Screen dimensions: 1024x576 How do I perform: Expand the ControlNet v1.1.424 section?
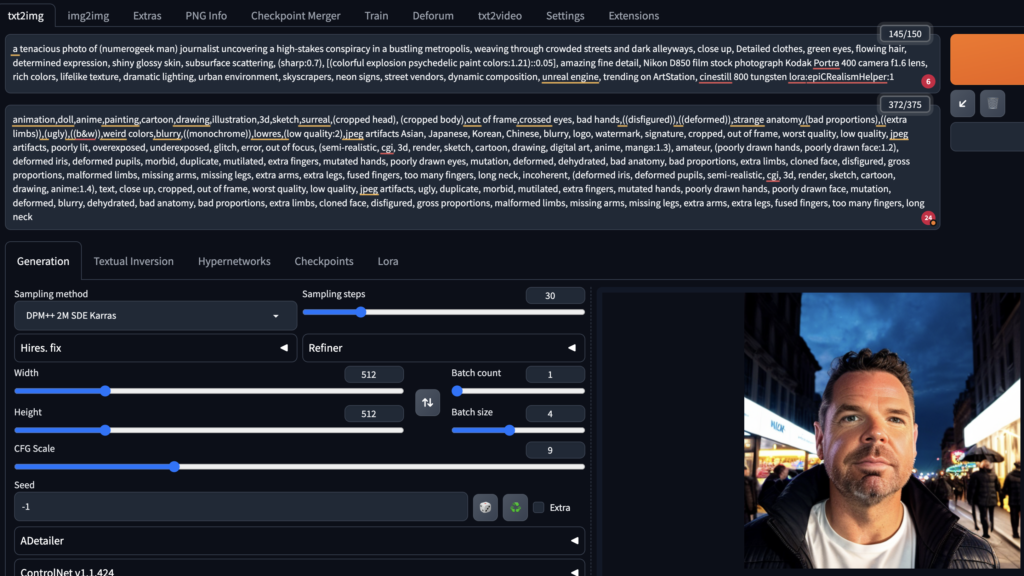click(x=299, y=569)
